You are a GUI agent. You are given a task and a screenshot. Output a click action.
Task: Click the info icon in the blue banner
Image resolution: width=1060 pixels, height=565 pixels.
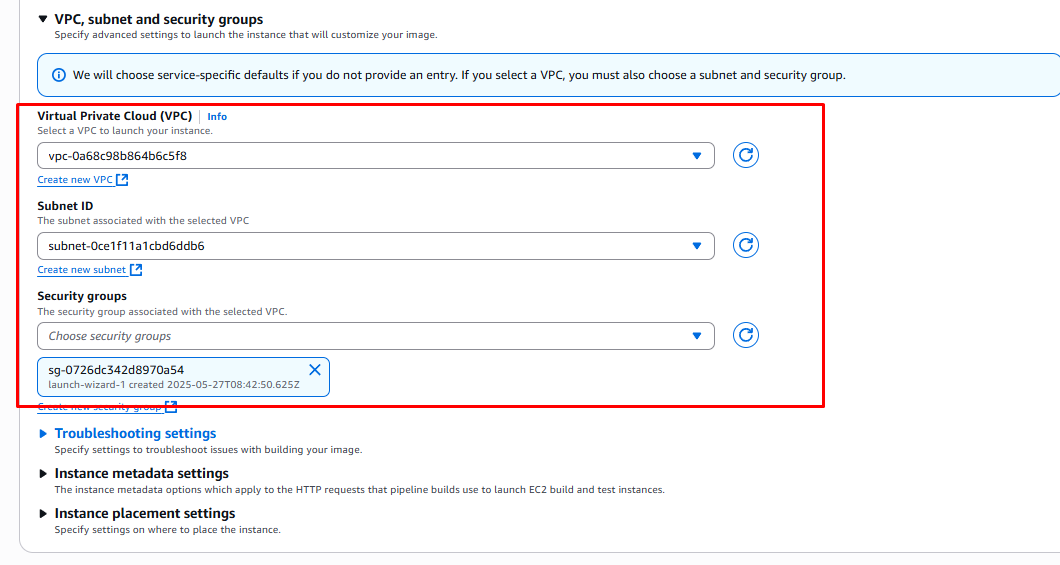[59, 75]
